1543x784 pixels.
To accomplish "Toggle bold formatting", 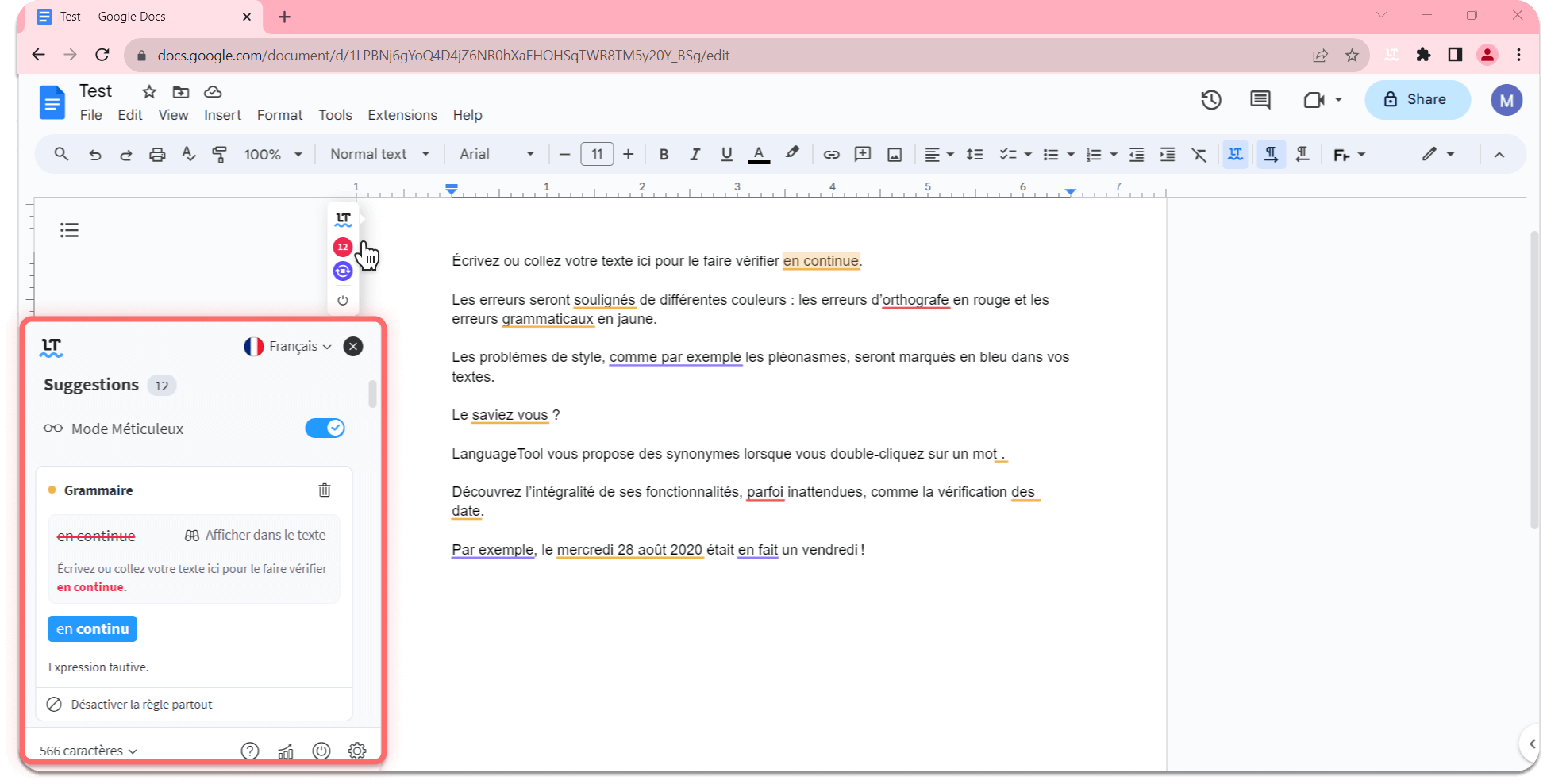I will 664,155.
